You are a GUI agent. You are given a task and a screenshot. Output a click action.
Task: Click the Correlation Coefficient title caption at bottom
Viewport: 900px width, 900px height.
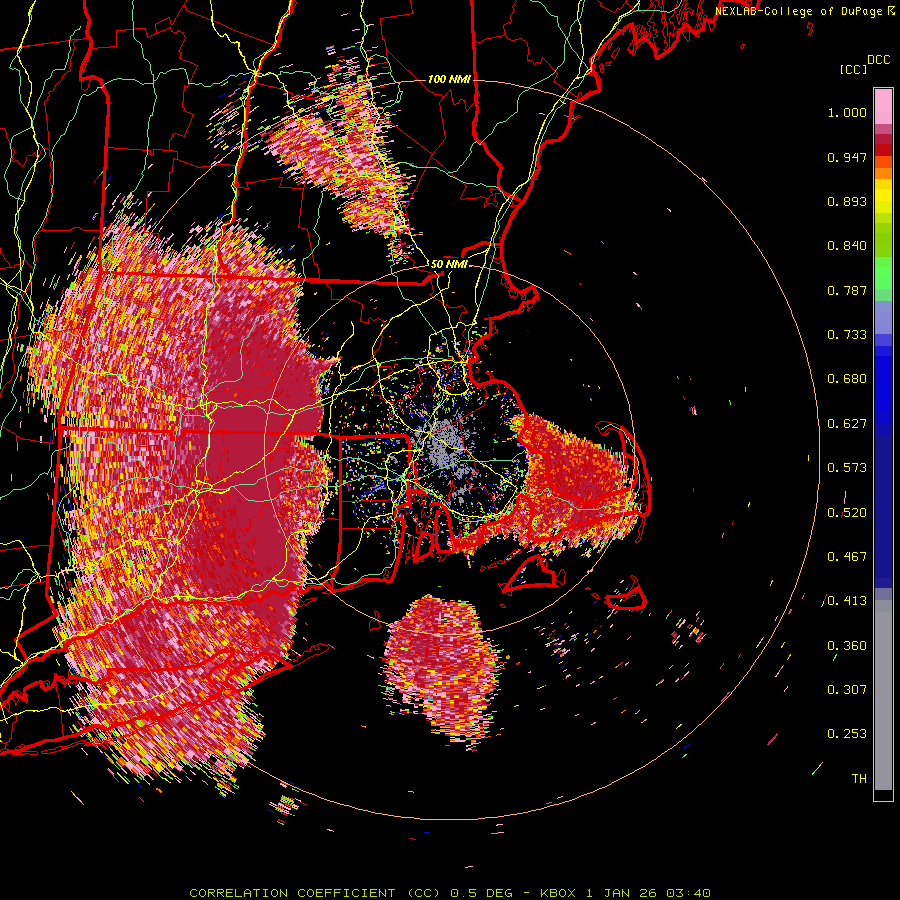click(449, 893)
